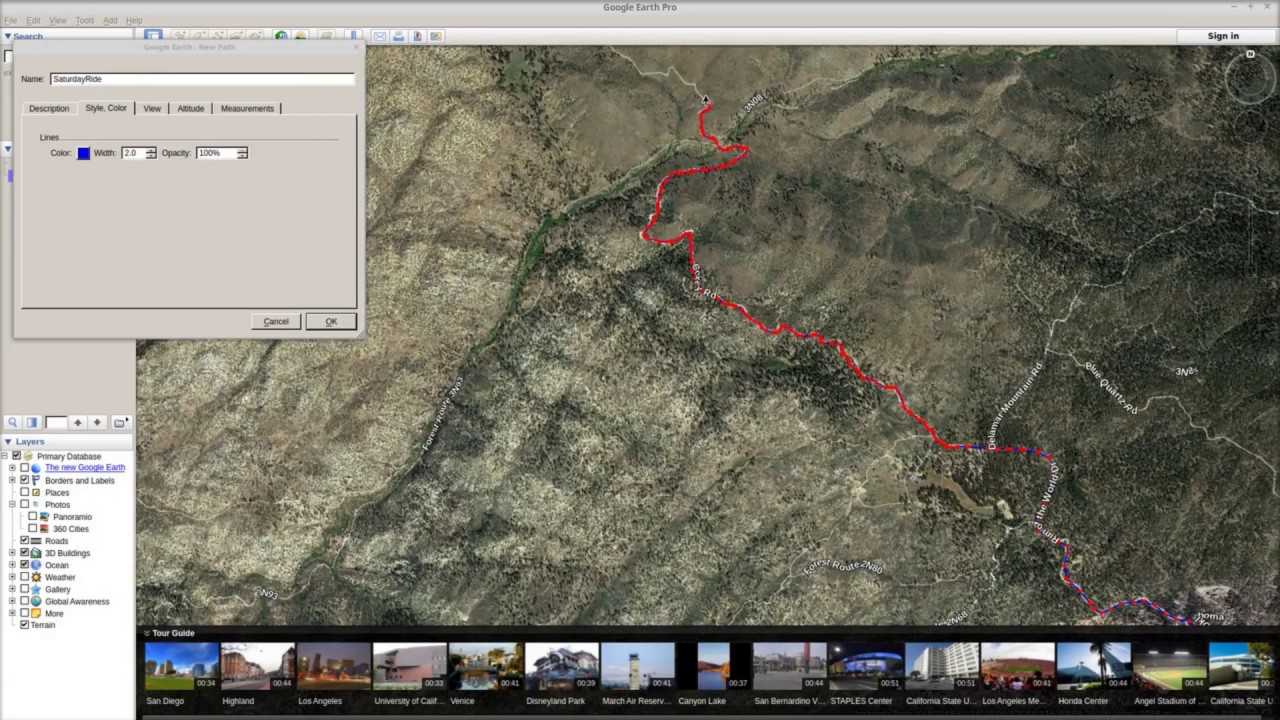The image size is (1280, 720).
Task: Open the Measurements tab
Action: (247, 108)
